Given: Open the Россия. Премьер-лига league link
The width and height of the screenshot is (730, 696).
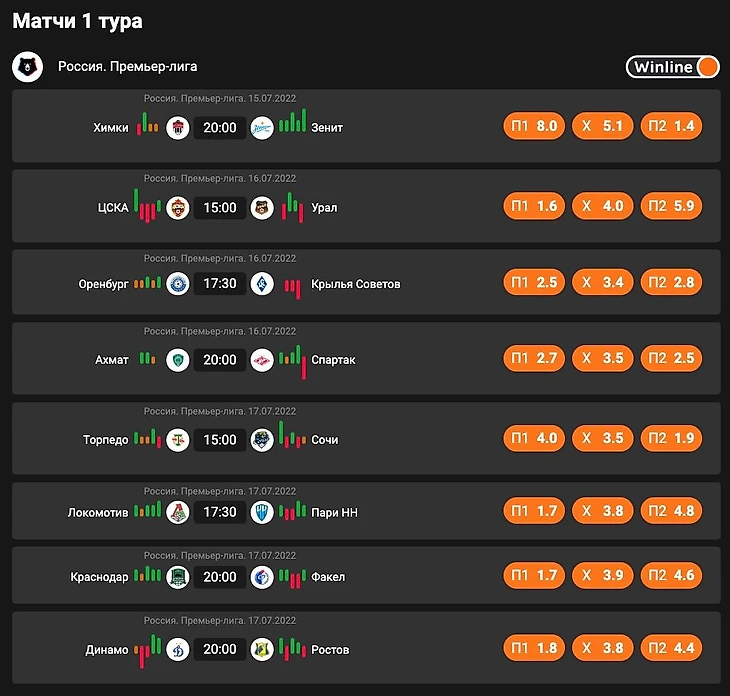Looking at the screenshot, I should 127,67.
